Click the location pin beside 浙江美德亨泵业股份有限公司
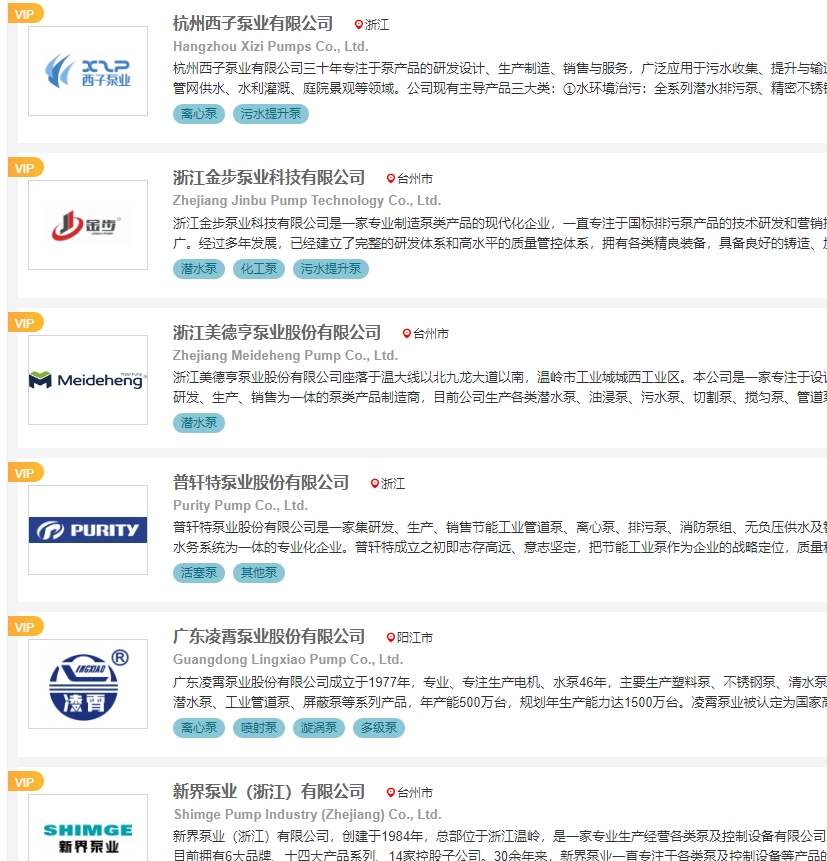The height and width of the screenshot is (861, 827). click(x=406, y=333)
